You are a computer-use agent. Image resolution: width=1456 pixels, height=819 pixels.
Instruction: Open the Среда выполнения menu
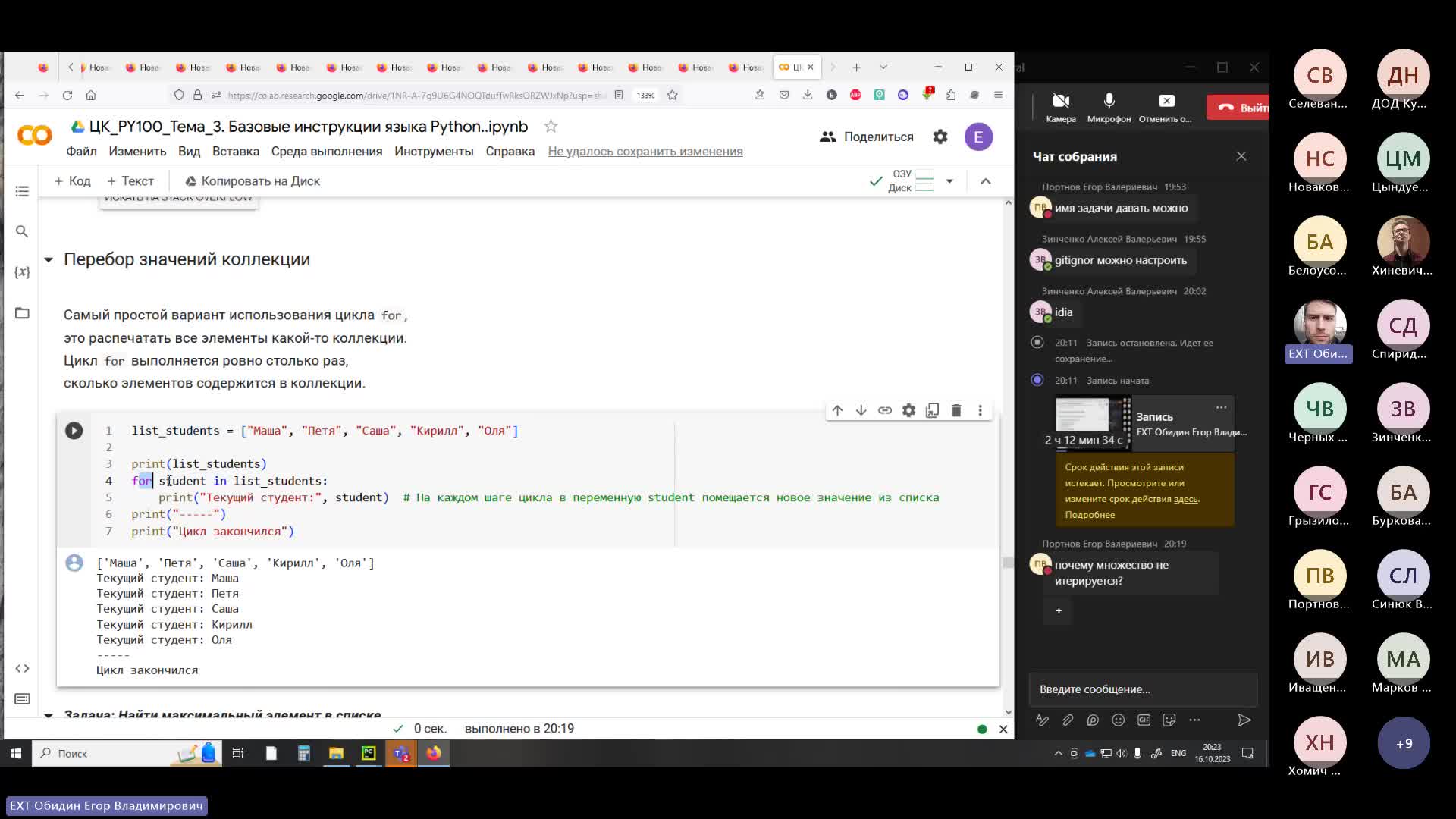coord(327,151)
